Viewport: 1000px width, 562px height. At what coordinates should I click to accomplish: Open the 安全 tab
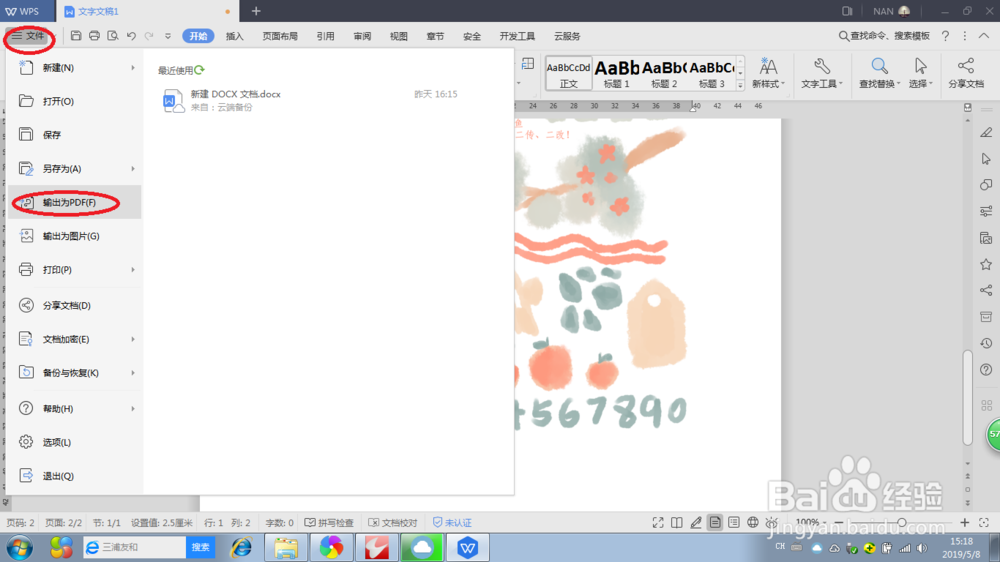click(472, 36)
